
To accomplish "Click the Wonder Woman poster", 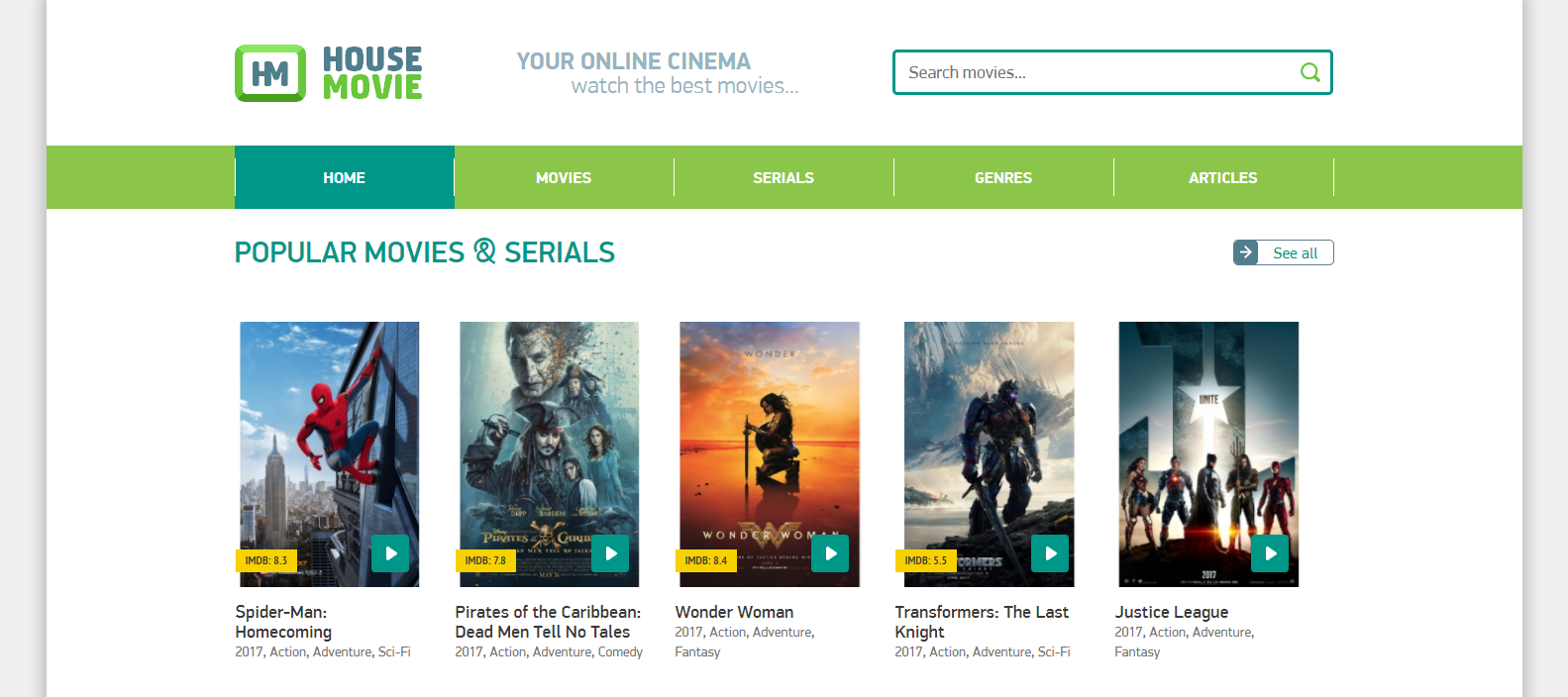I will 770,454.
